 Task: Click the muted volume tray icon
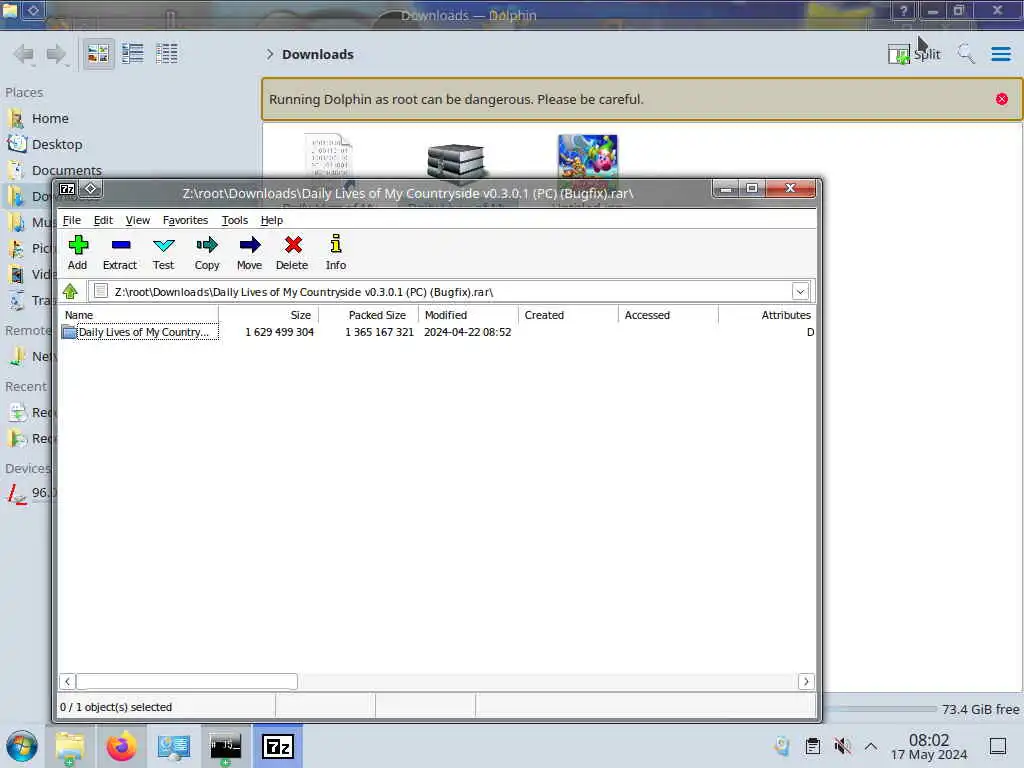tap(842, 746)
